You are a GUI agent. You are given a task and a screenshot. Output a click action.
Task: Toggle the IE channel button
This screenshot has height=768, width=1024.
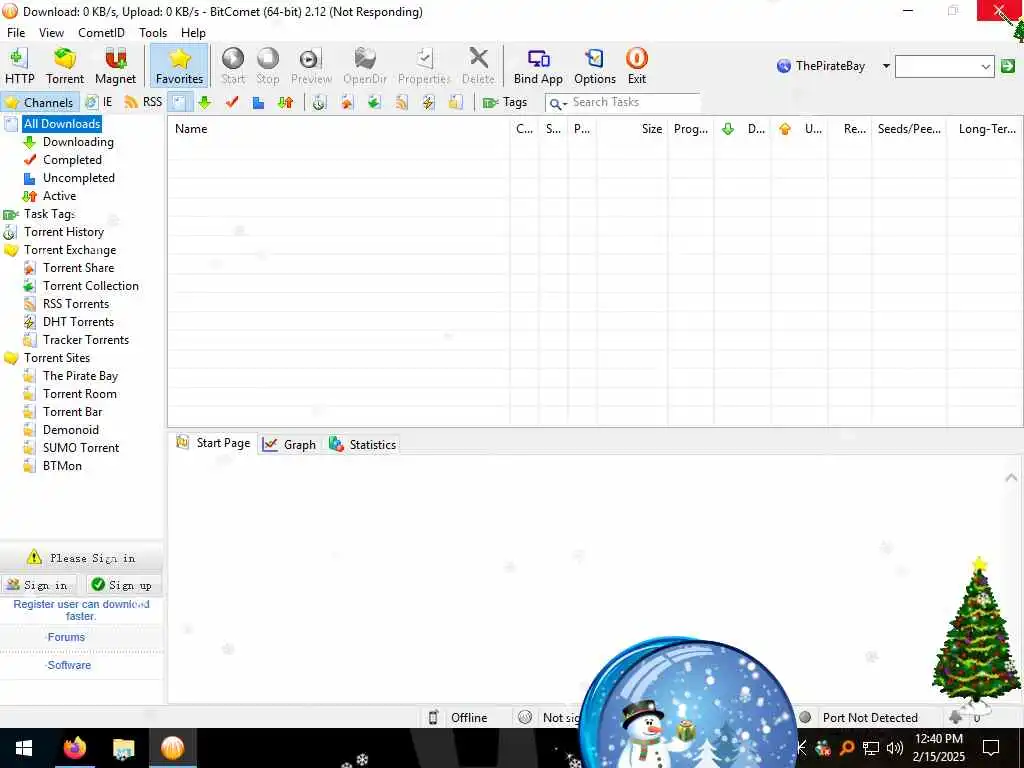(x=100, y=103)
